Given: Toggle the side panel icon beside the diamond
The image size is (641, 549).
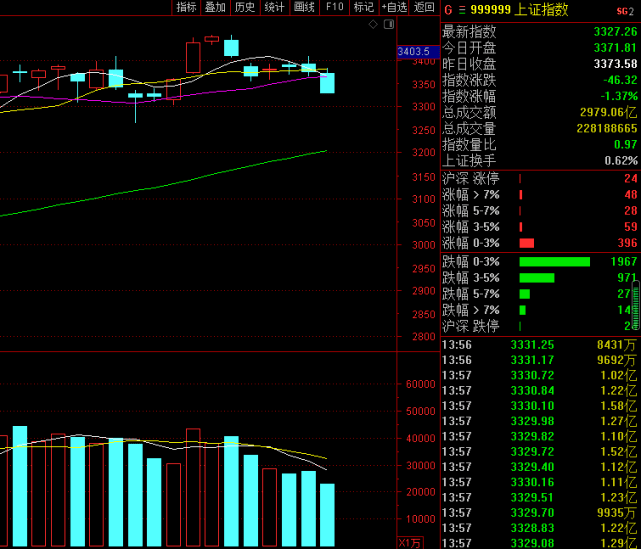Looking at the screenshot, I should [x=389, y=25].
